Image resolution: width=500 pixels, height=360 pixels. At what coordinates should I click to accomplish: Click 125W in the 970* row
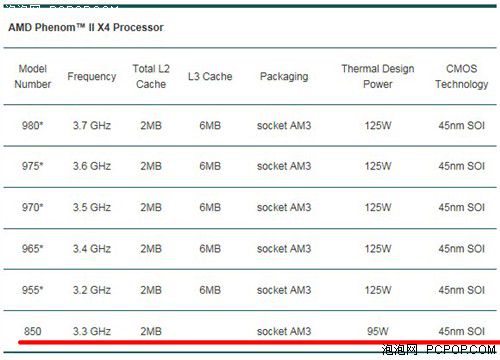tap(378, 207)
